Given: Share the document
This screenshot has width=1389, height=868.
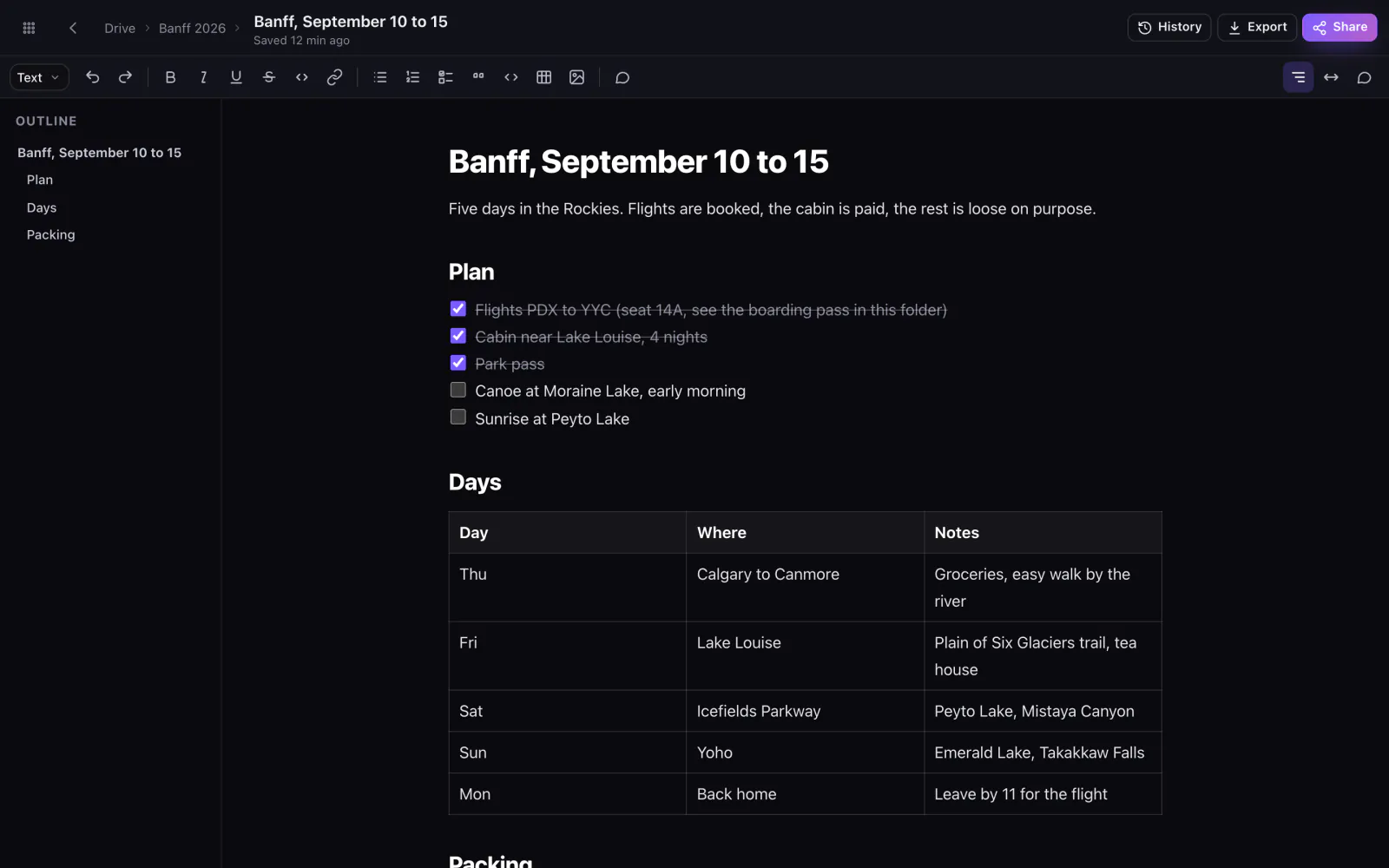Looking at the screenshot, I should pos(1340,27).
